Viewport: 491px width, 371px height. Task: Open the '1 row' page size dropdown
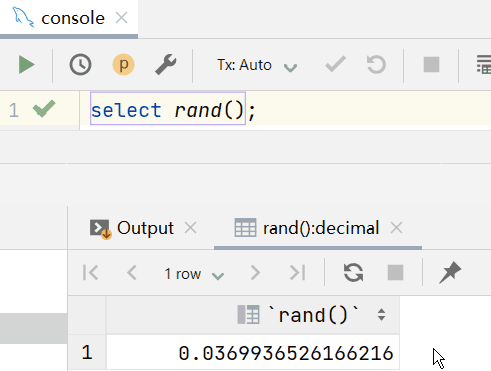[194, 274]
